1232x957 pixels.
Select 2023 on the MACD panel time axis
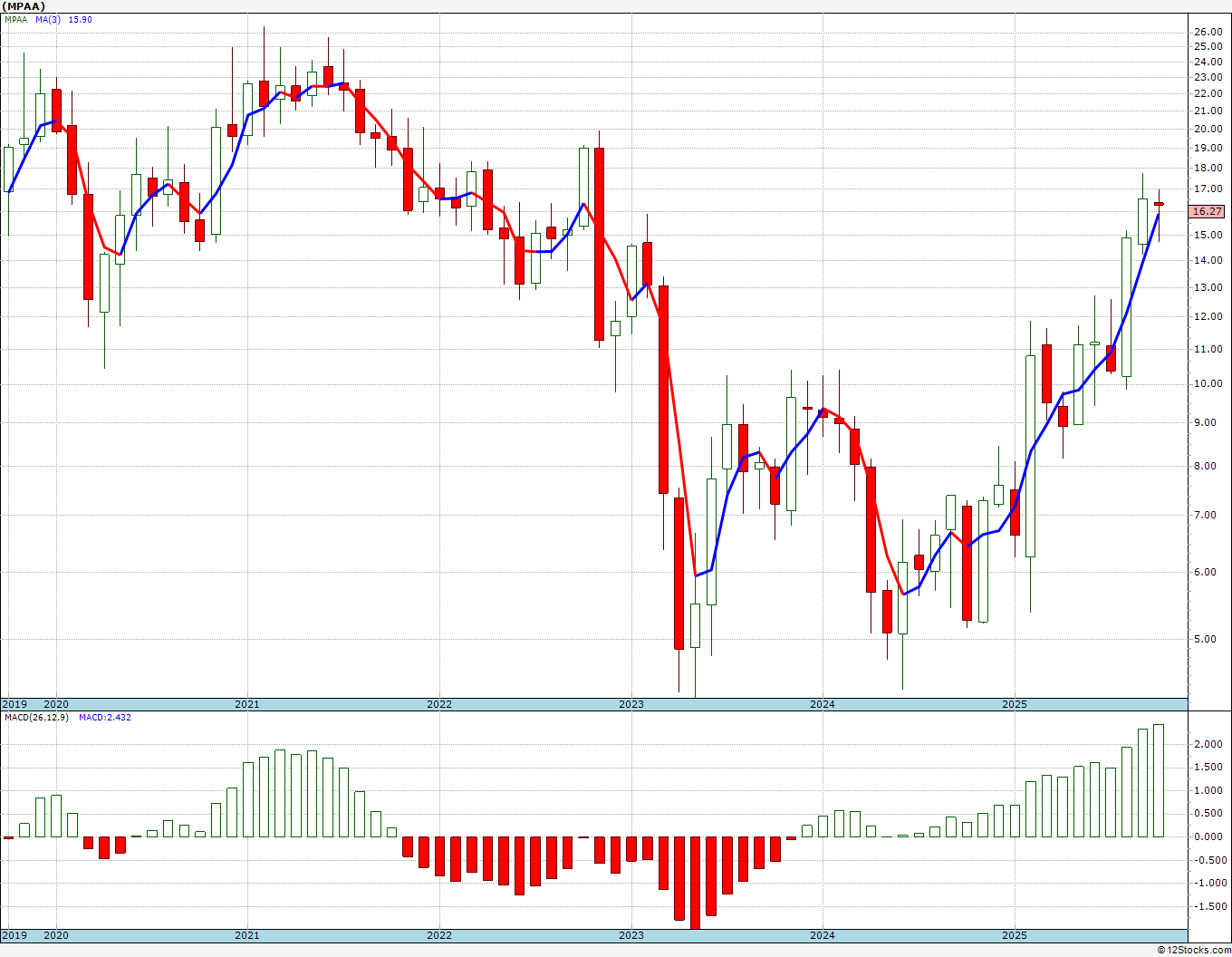[x=631, y=935]
